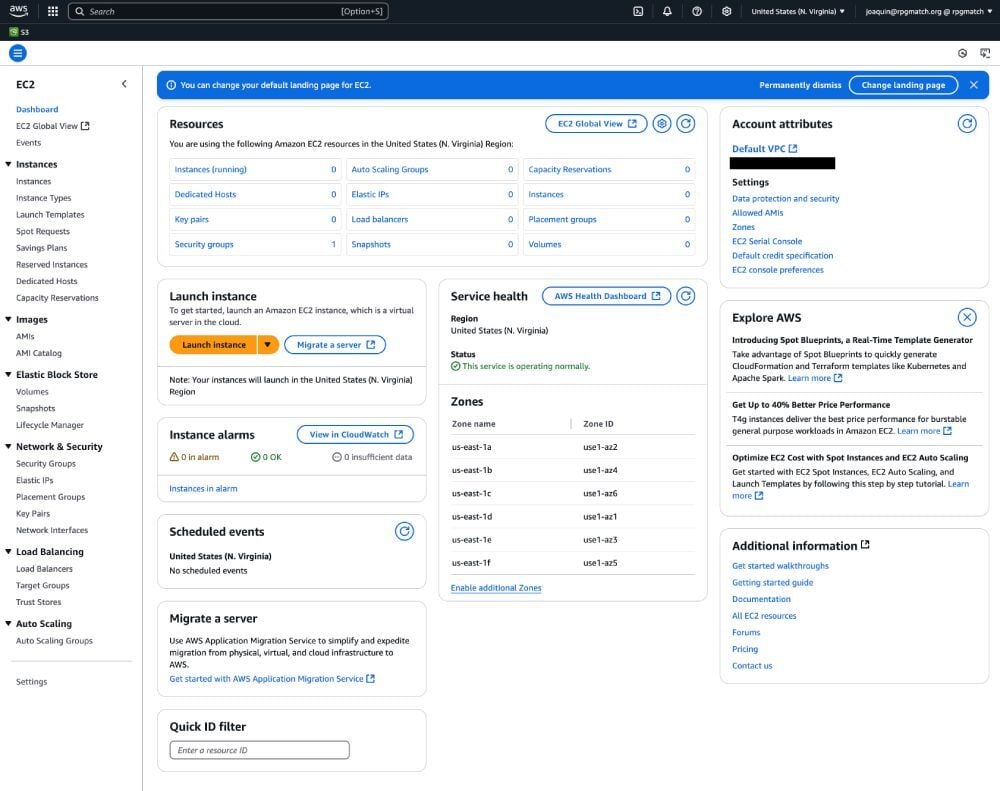Click the alarm warning triangle icon

tap(174, 457)
